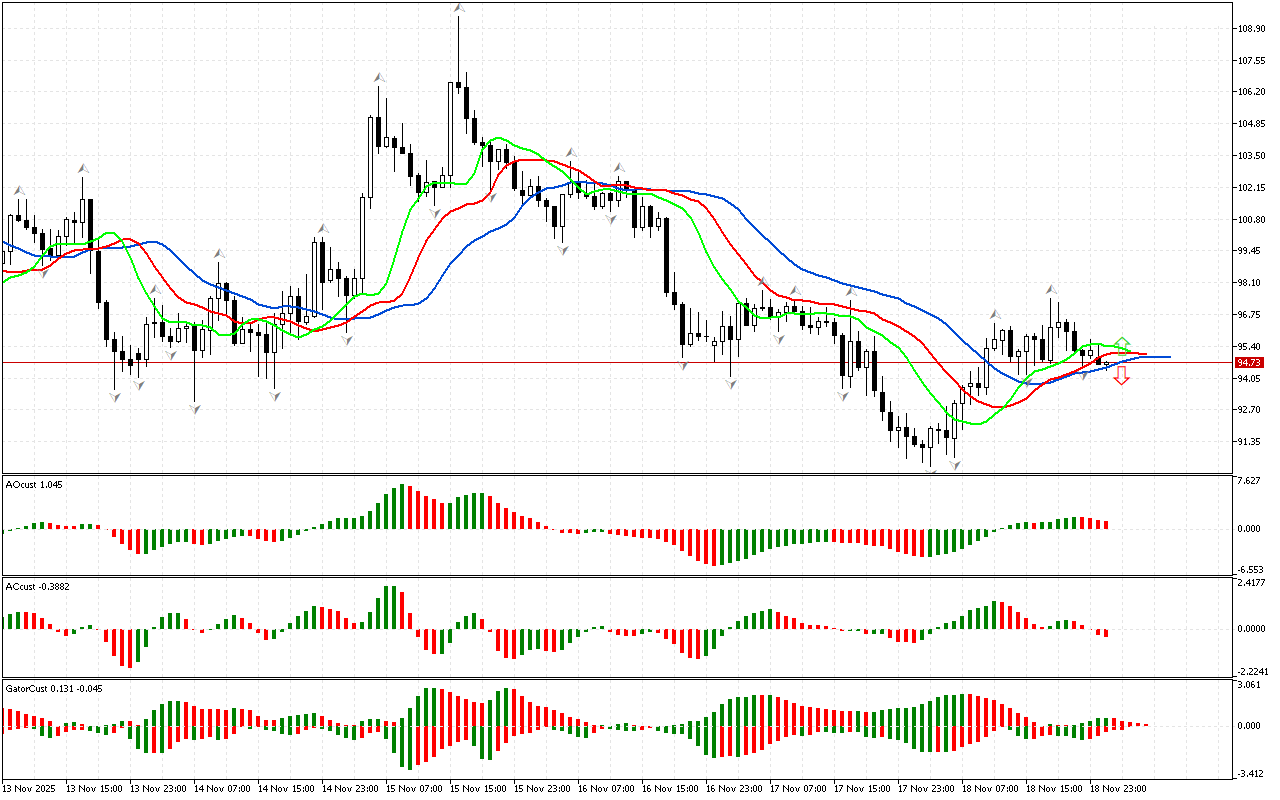Click the red down arrow signal
Viewport: 1280px width, 800px height.
(1122, 376)
